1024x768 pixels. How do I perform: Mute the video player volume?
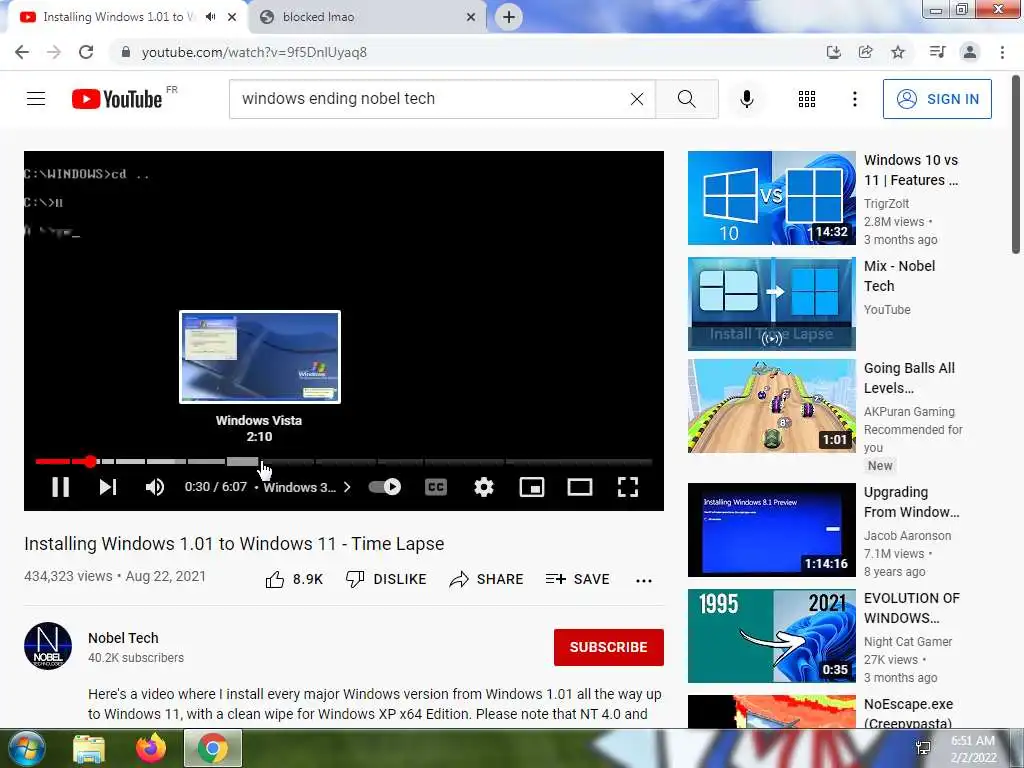click(x=155, y=487)
